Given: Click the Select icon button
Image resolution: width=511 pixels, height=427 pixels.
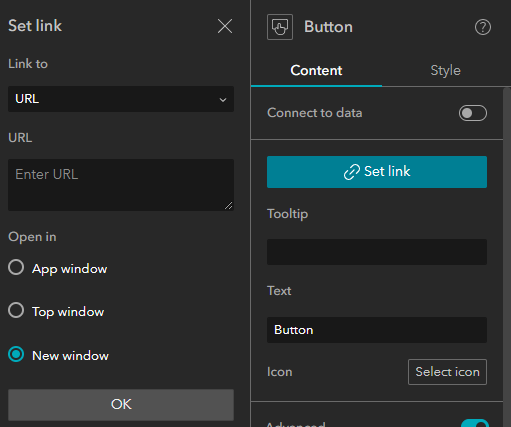Looking at the screenshot, I should pyautogui.click(x=447, y=372).
